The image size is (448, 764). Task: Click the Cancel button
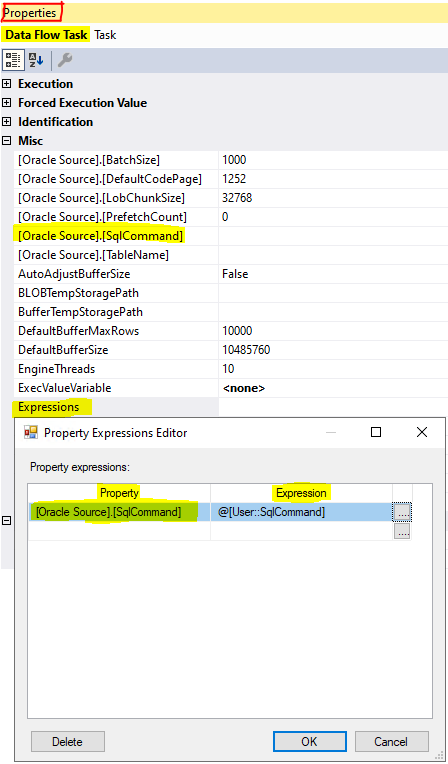tap(391, 742)
